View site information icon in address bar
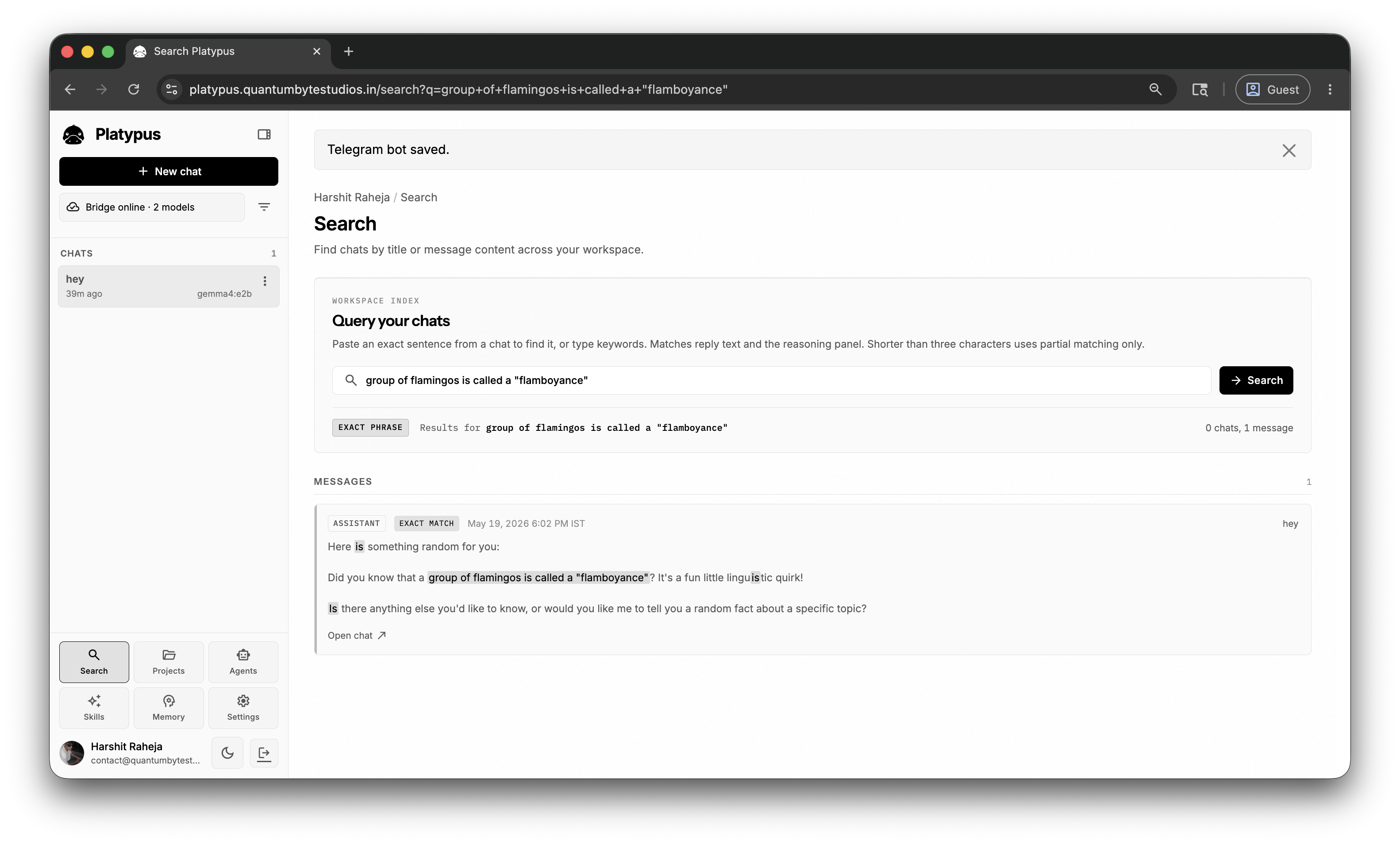1400x844 pixels. tap(172, 89)
